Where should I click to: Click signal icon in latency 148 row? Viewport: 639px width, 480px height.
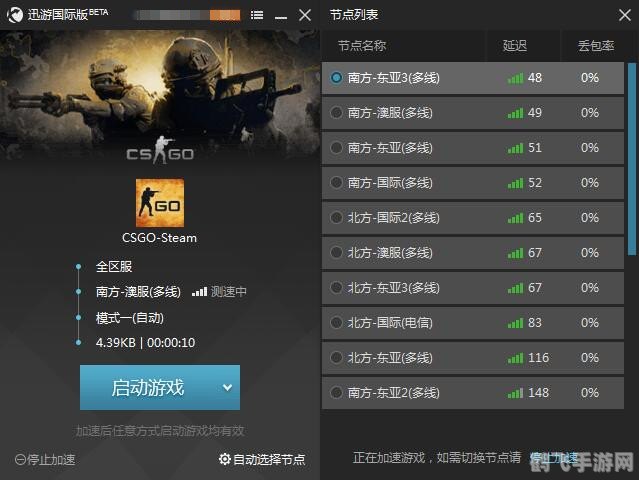(x=515, y=393)
